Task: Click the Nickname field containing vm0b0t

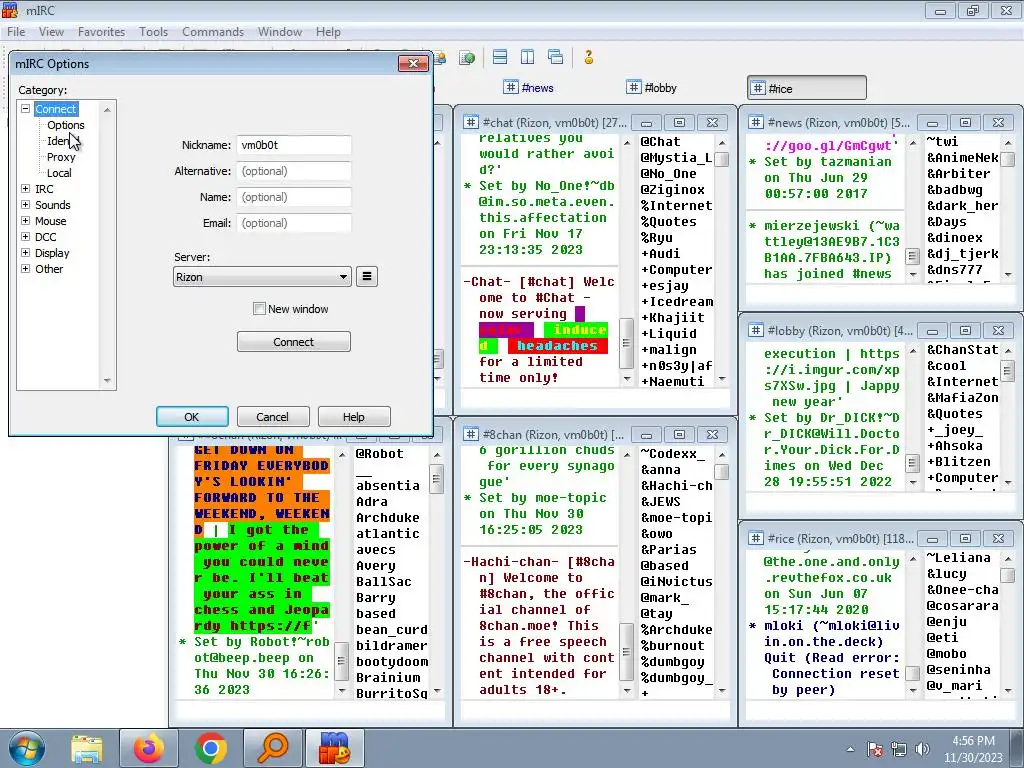Action: [294, 145]
